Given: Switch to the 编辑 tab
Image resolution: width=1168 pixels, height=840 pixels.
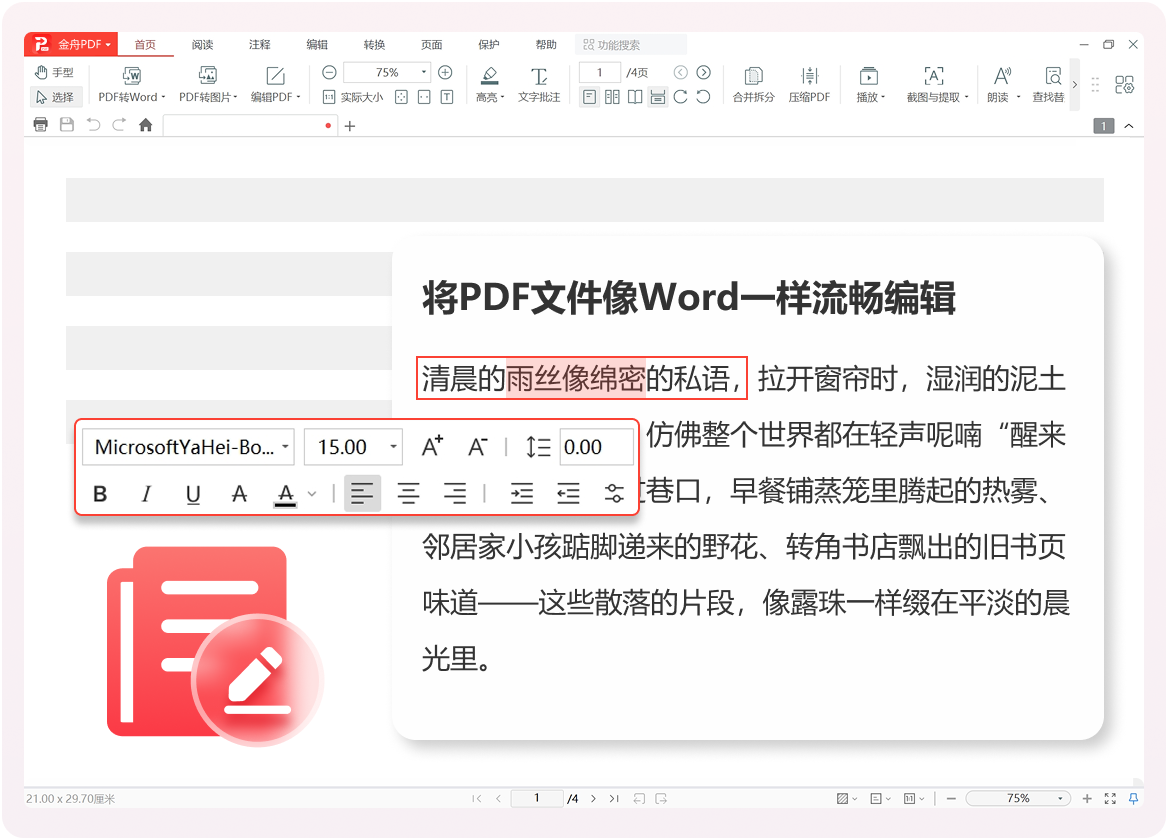Looking at the screenshot, I should pos(317,45).
